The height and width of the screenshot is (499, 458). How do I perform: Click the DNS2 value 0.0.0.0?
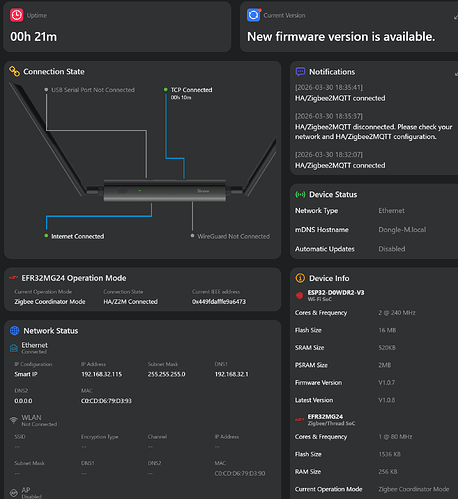click(x=23, y=401)
